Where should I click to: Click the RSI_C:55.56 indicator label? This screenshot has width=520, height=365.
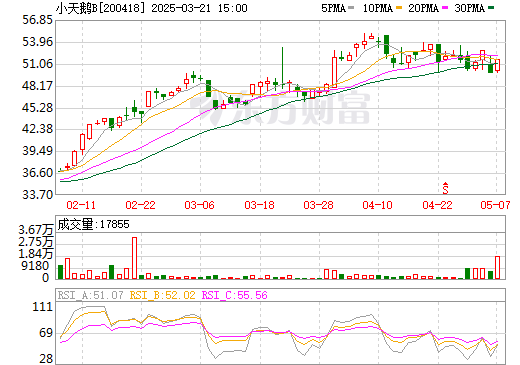pyautogui.click(x=235, y=295)
